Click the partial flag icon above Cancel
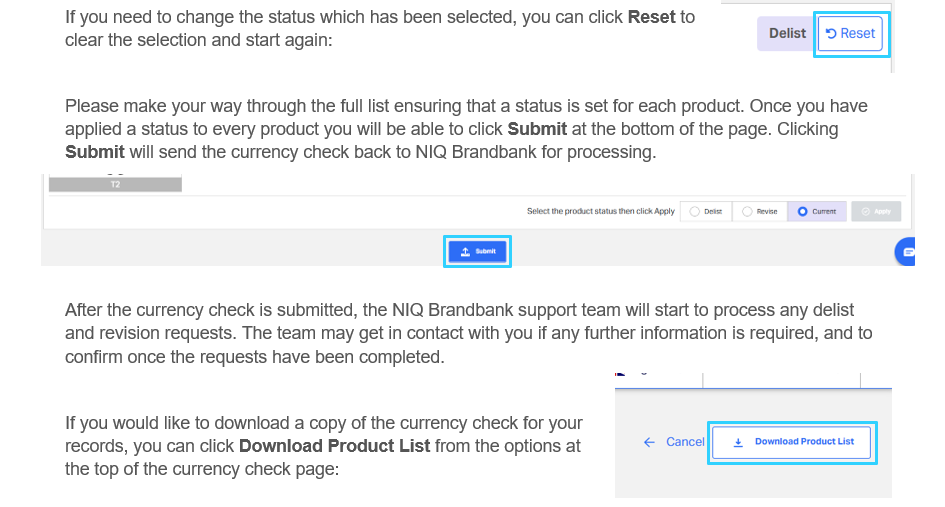 pyautogui.click(x=620, y=374)
